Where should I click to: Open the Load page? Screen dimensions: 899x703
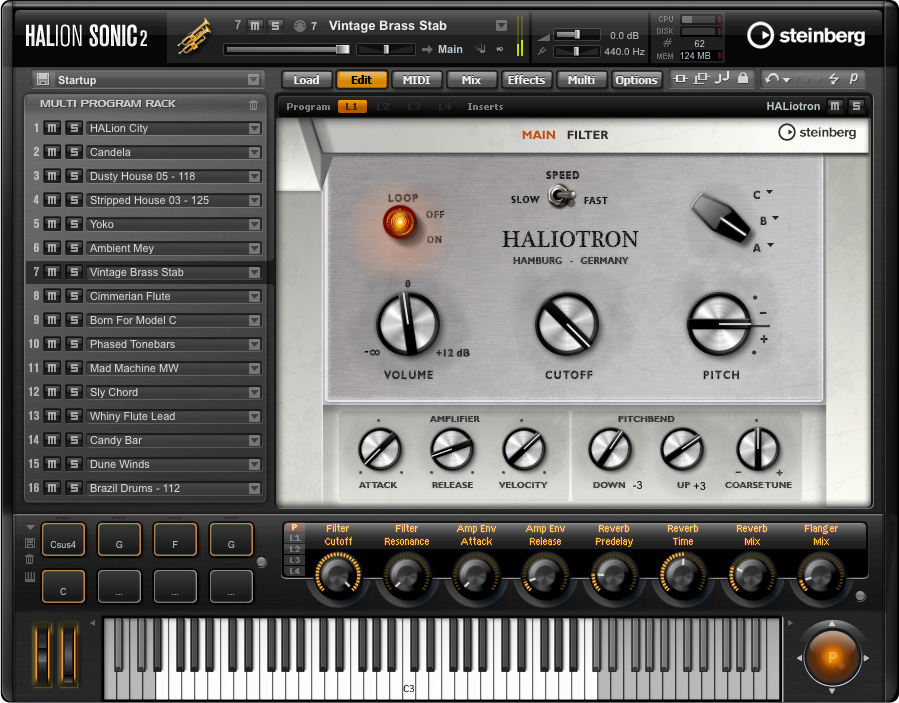click(x=306, y=80)
